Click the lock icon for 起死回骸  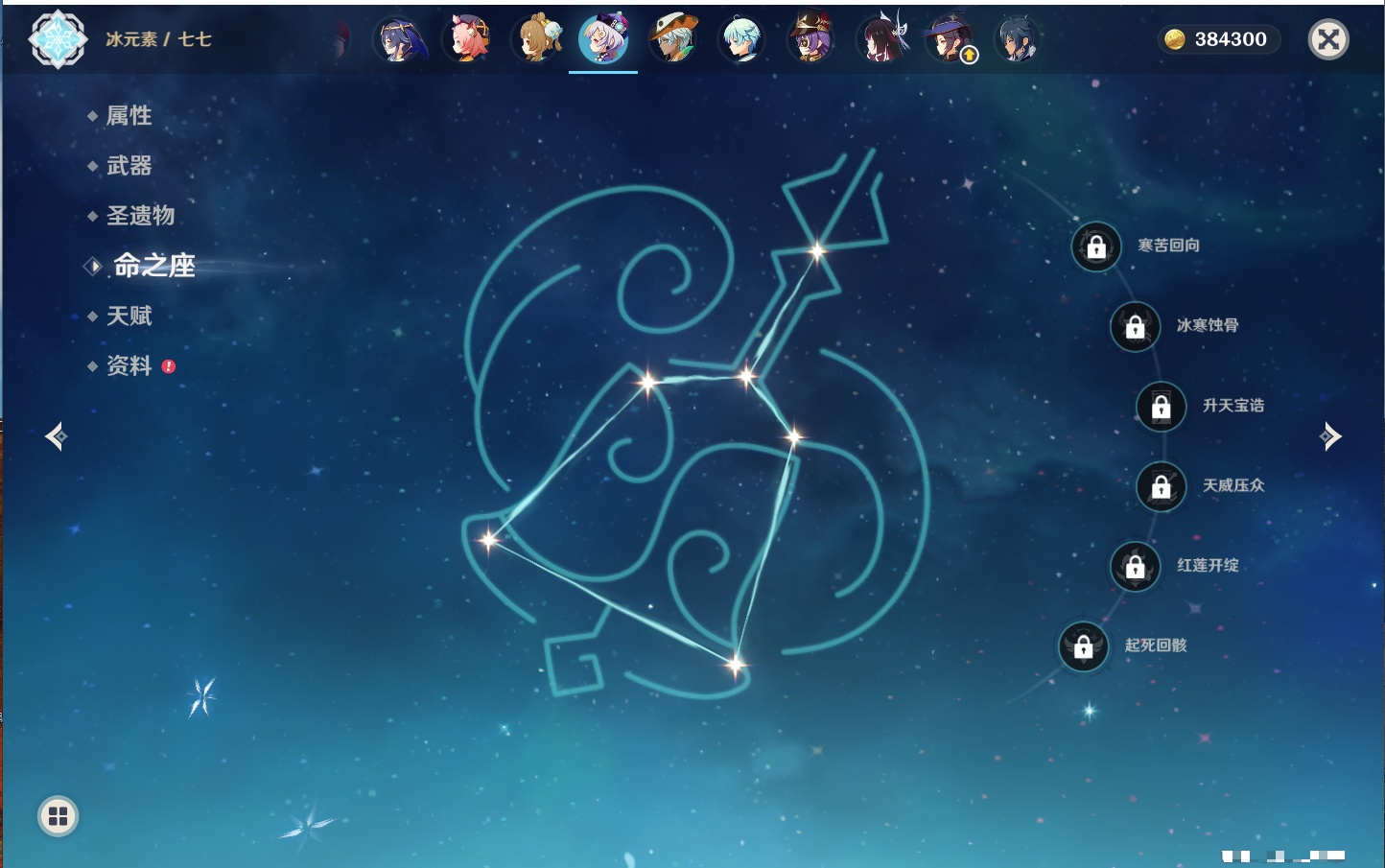1084,646
